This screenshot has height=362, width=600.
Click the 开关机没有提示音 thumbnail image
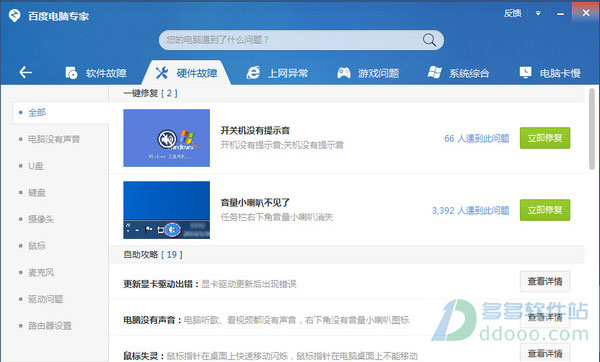pos(166,138)
